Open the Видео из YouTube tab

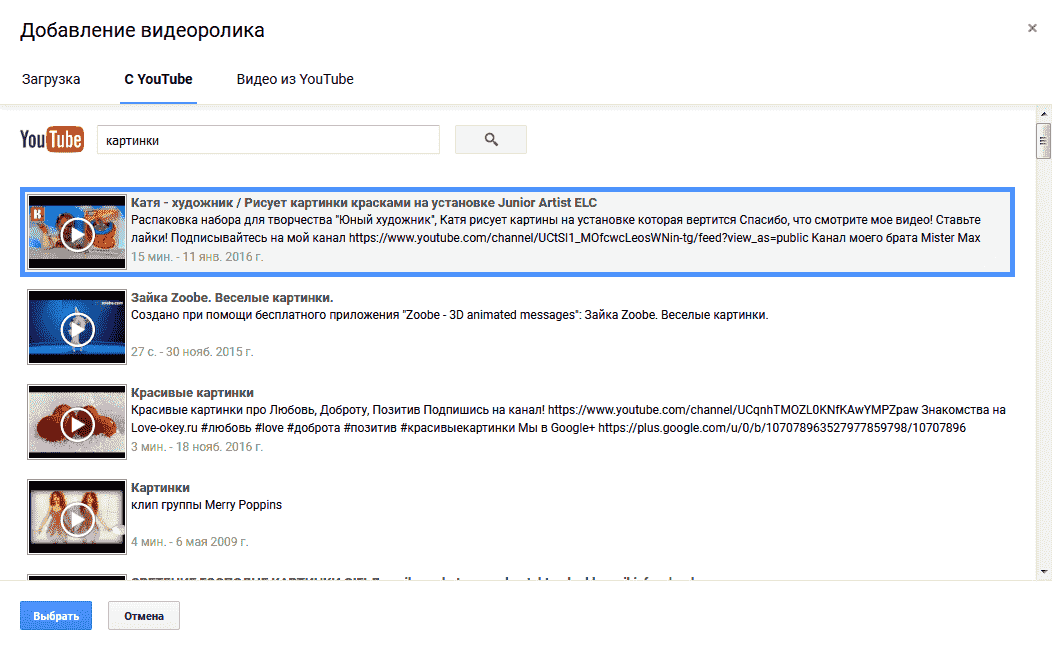pos(295,79)
